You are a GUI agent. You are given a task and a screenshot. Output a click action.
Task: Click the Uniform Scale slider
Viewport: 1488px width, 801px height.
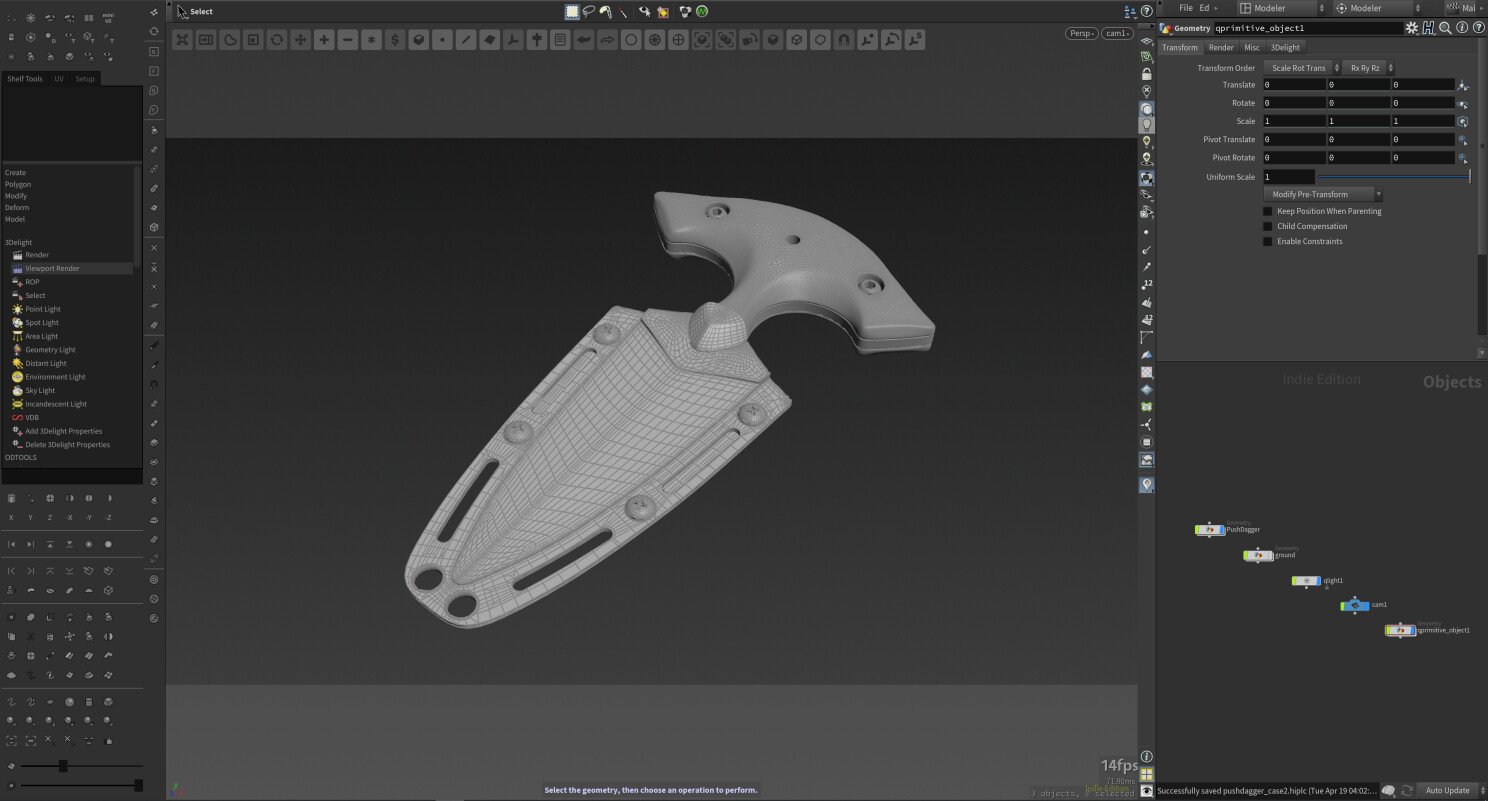pyautogui.click(x=1393, y=177)
